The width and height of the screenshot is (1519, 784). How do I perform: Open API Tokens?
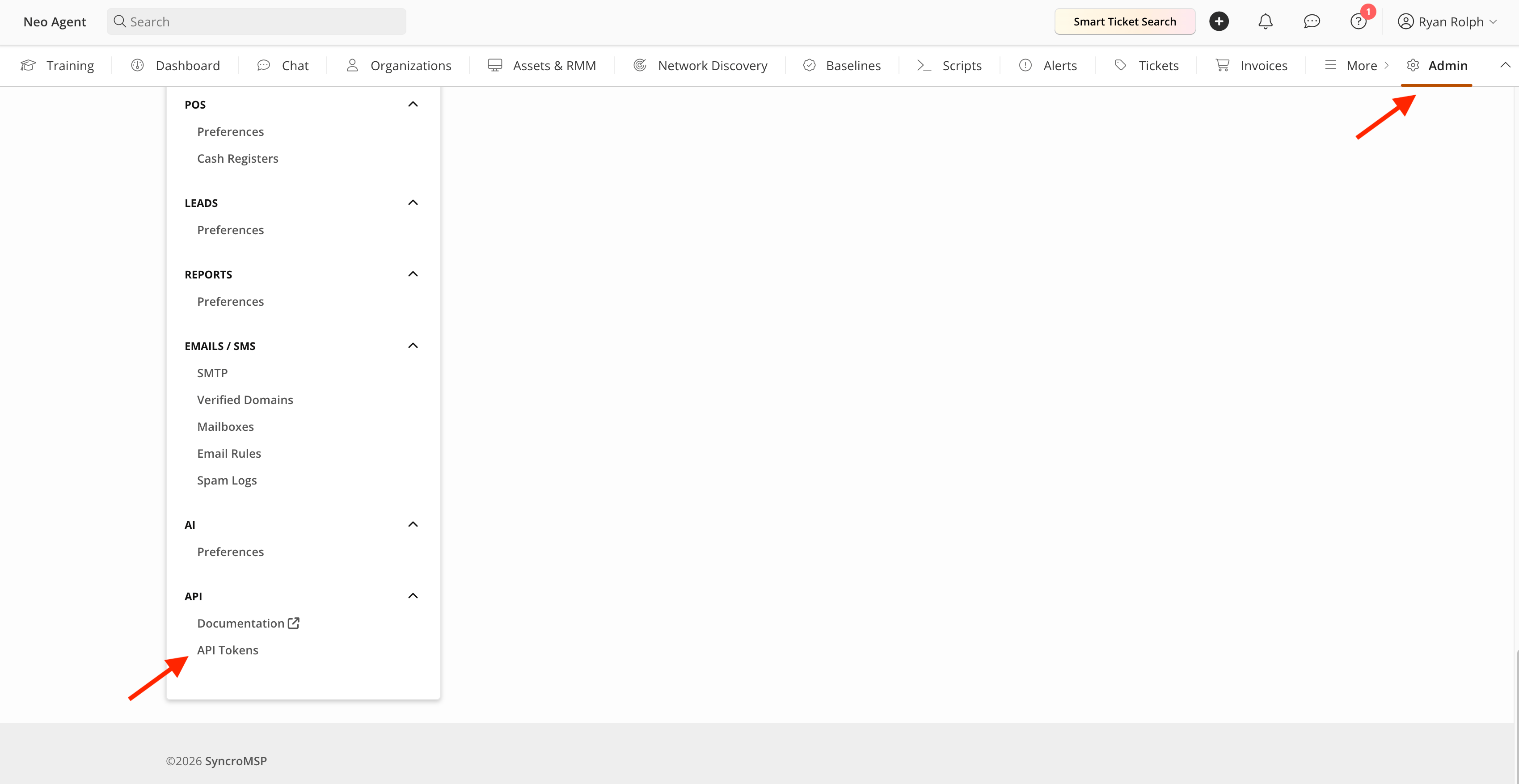coord(228,650)
